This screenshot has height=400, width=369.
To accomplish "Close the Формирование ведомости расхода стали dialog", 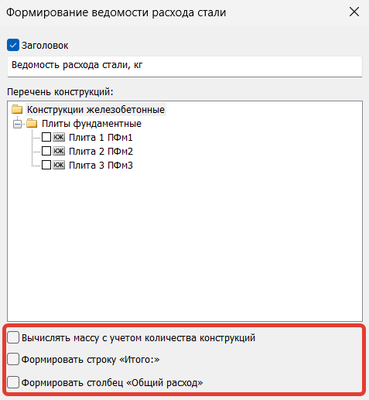I will tap(354, 12).
